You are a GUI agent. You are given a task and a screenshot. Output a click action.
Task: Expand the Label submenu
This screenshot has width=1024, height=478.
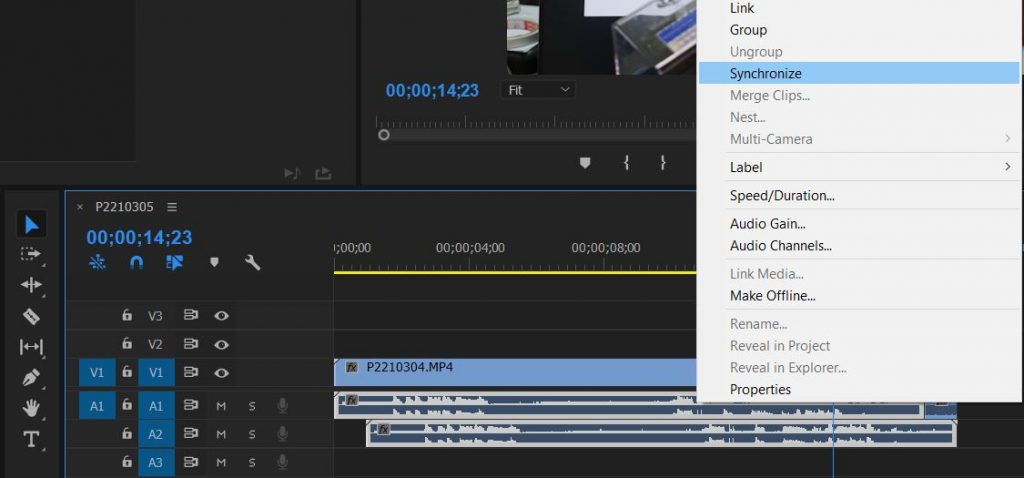(858, 167)
